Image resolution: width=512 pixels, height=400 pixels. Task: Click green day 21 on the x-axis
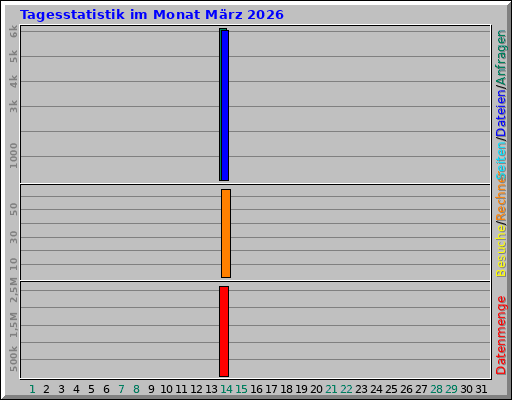(x=331, y=389)
